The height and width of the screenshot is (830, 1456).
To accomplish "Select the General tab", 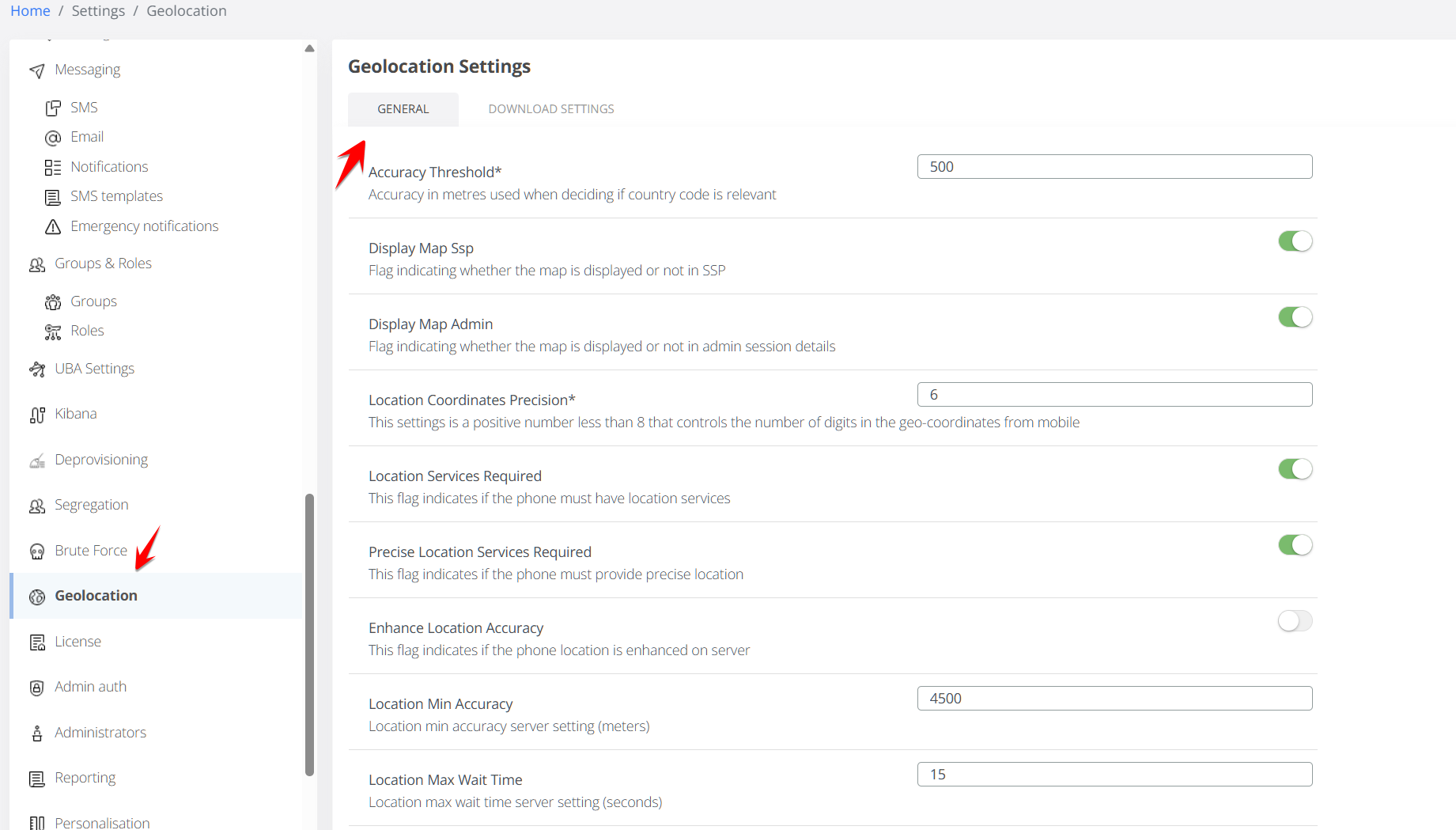I will point(403,109).
